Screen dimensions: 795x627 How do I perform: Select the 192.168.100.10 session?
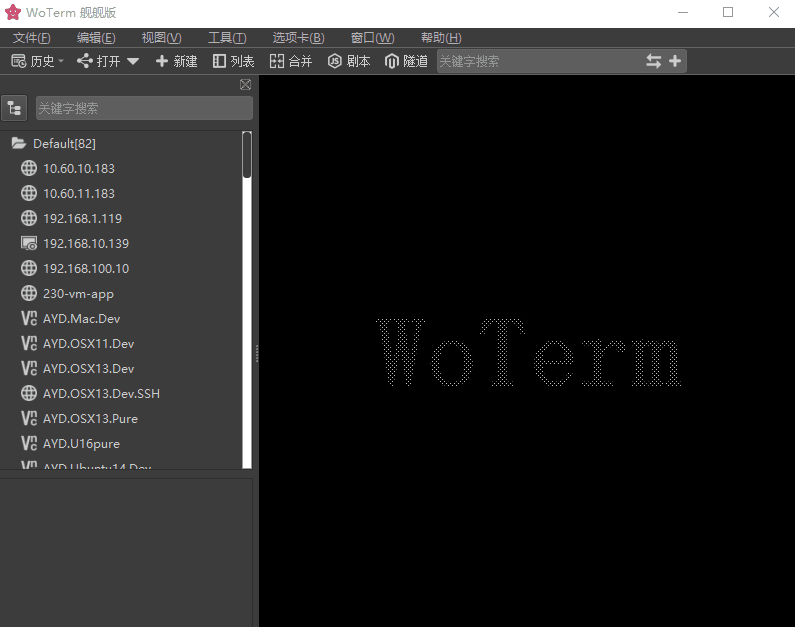pyautogui.click(x=86, y=269)
